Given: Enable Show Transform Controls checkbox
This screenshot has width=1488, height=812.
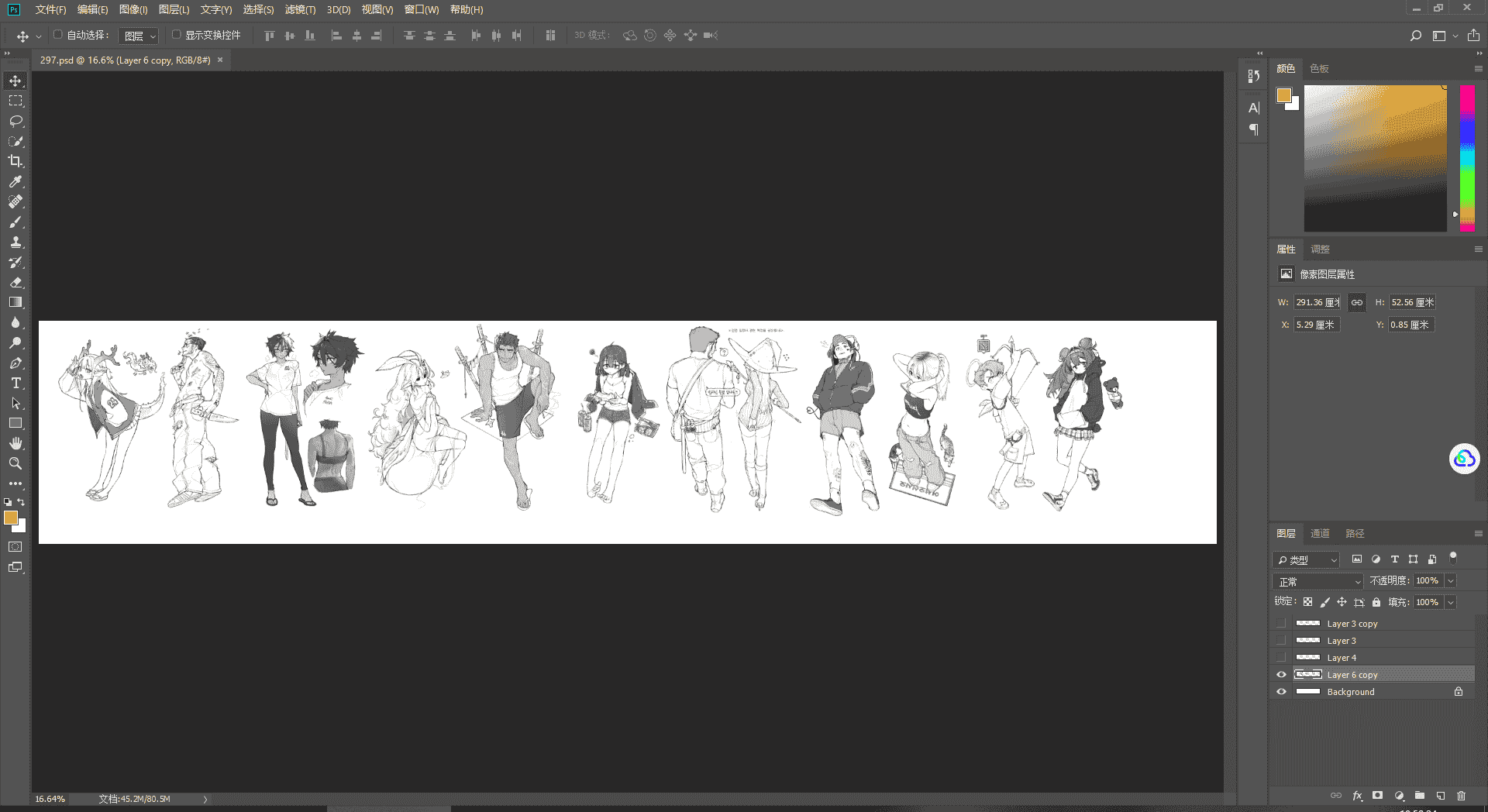Looking at the screenshot, I should 177,35.
